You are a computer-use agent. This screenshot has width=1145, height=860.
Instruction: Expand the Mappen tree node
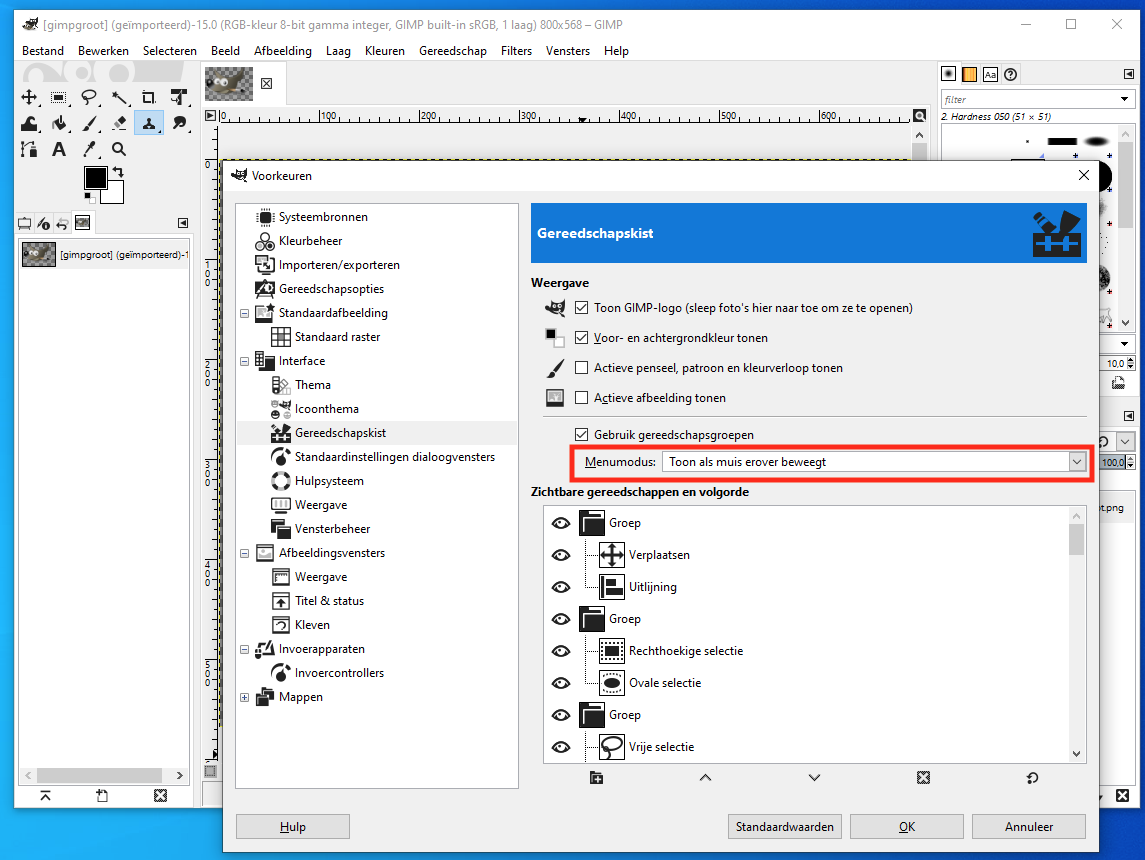click(245, 697)
